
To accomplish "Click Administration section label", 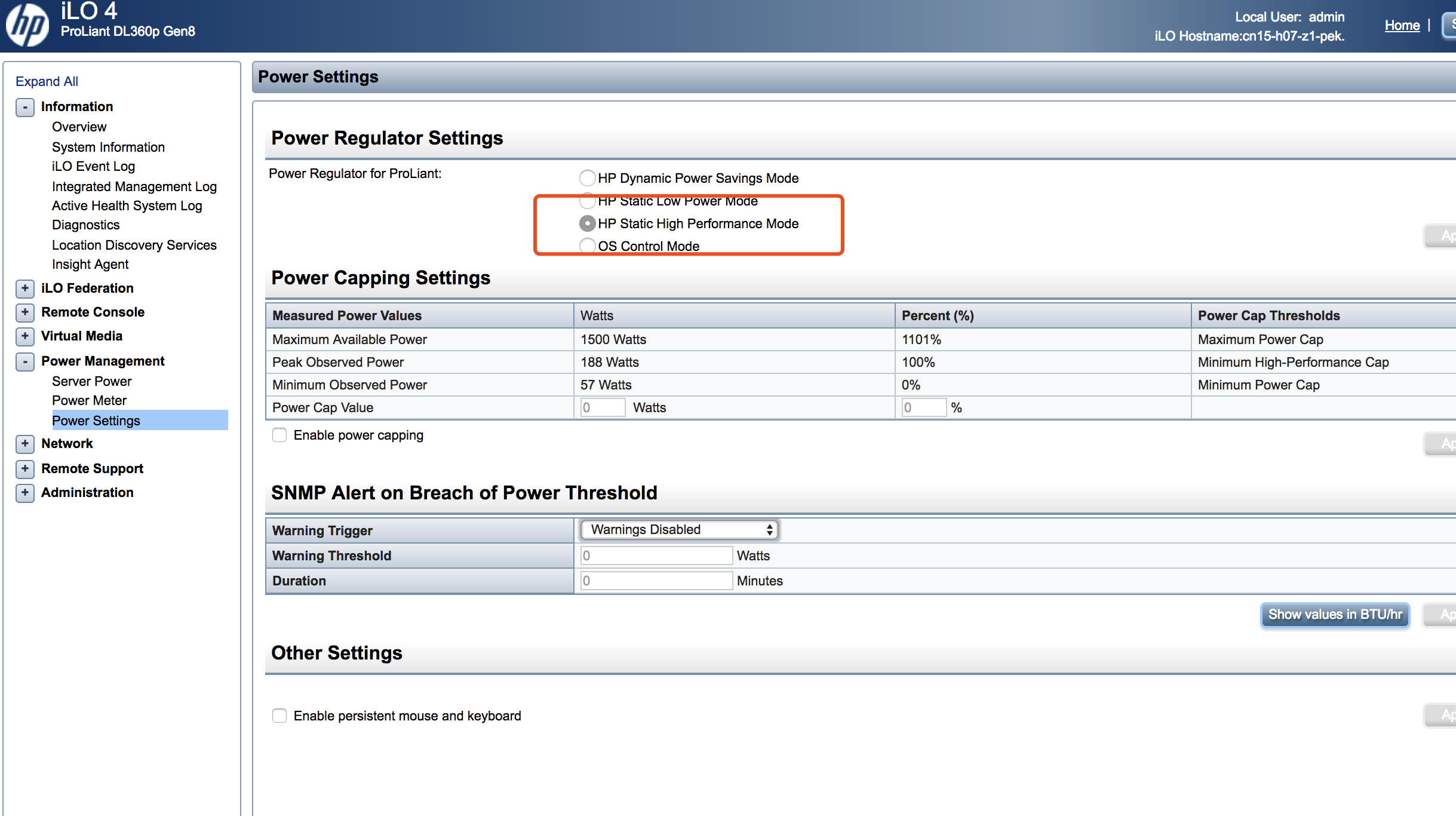I will pos(87,492).
